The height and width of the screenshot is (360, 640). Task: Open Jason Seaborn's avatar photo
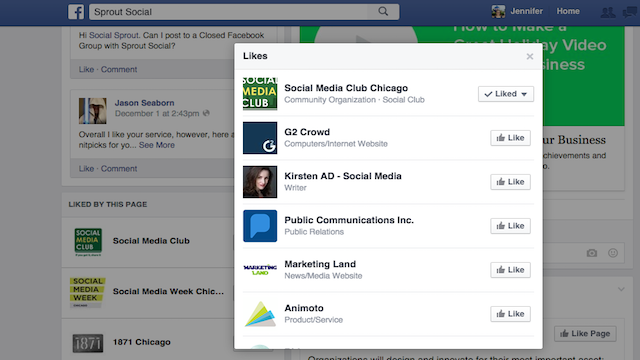tap(93, 111)
